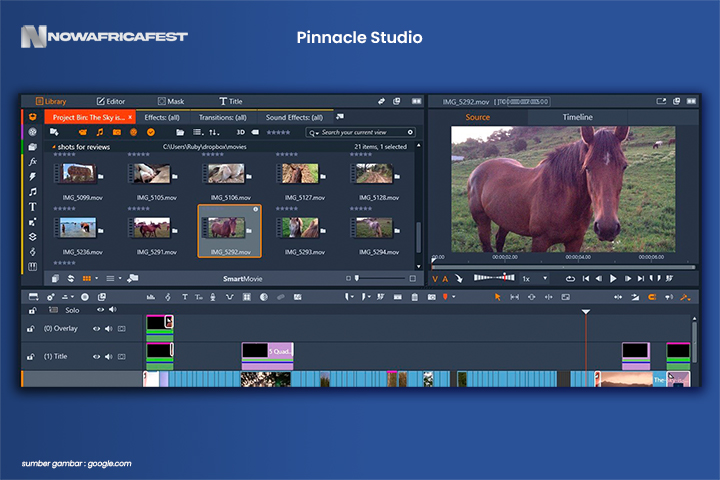This screenshot has height=480, width=720.
Task: Toggle the orange 'A' audio stream button
Action: click(x=445, y=279)
